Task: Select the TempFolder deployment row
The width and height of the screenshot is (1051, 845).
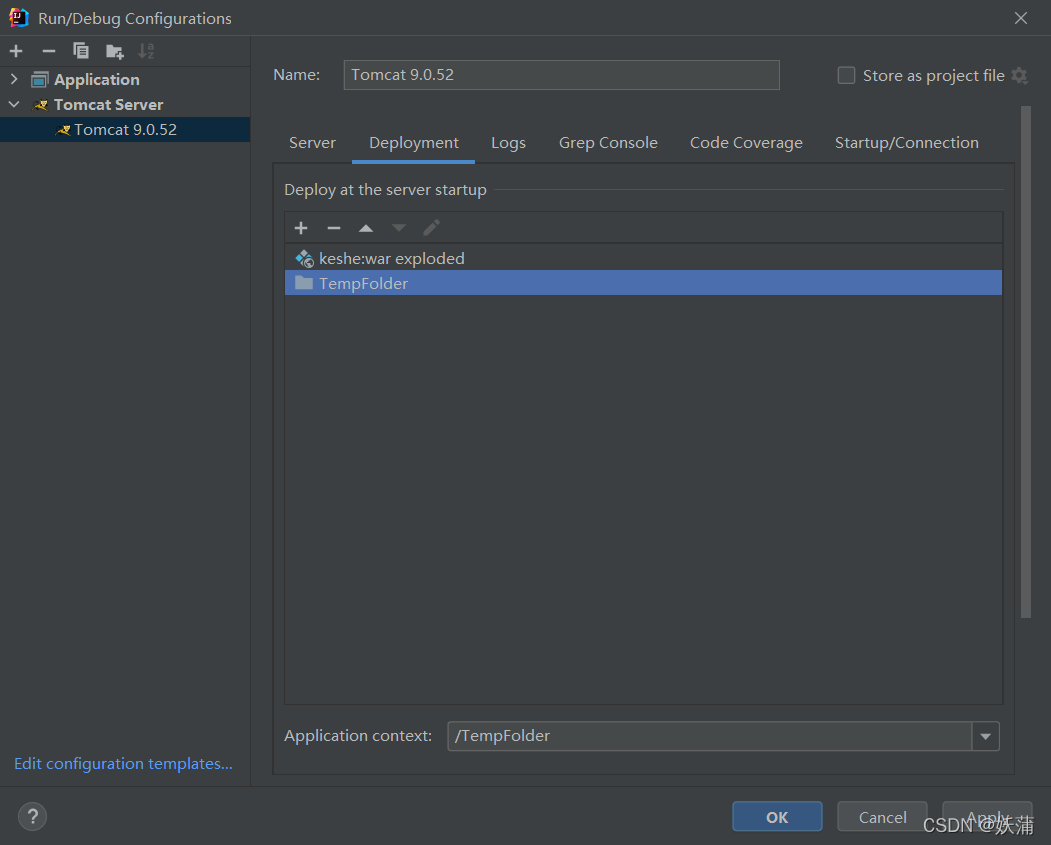Action: [643, 283]
